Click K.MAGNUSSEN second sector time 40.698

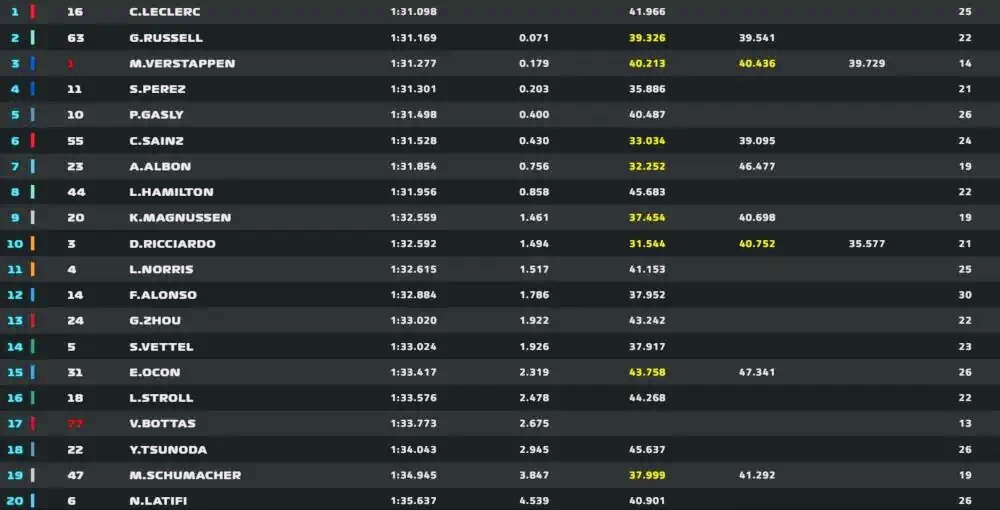point(756,217)
